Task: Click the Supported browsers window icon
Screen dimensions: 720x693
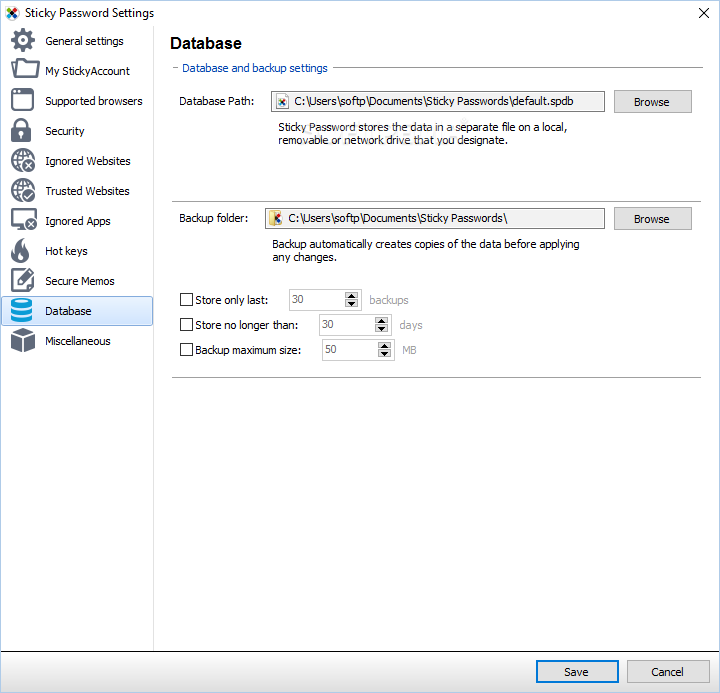Action: coord(22,100)
